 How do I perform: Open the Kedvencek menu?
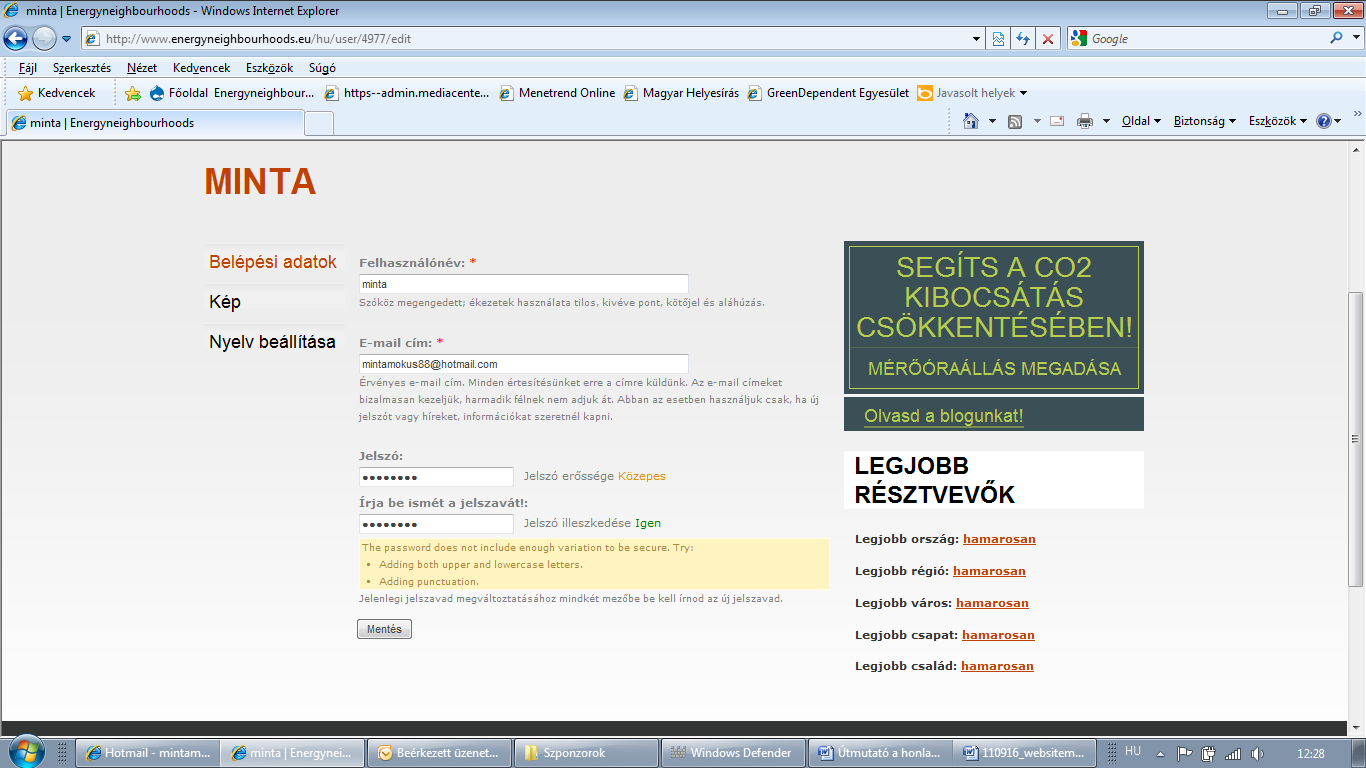[x=201, y=68]
